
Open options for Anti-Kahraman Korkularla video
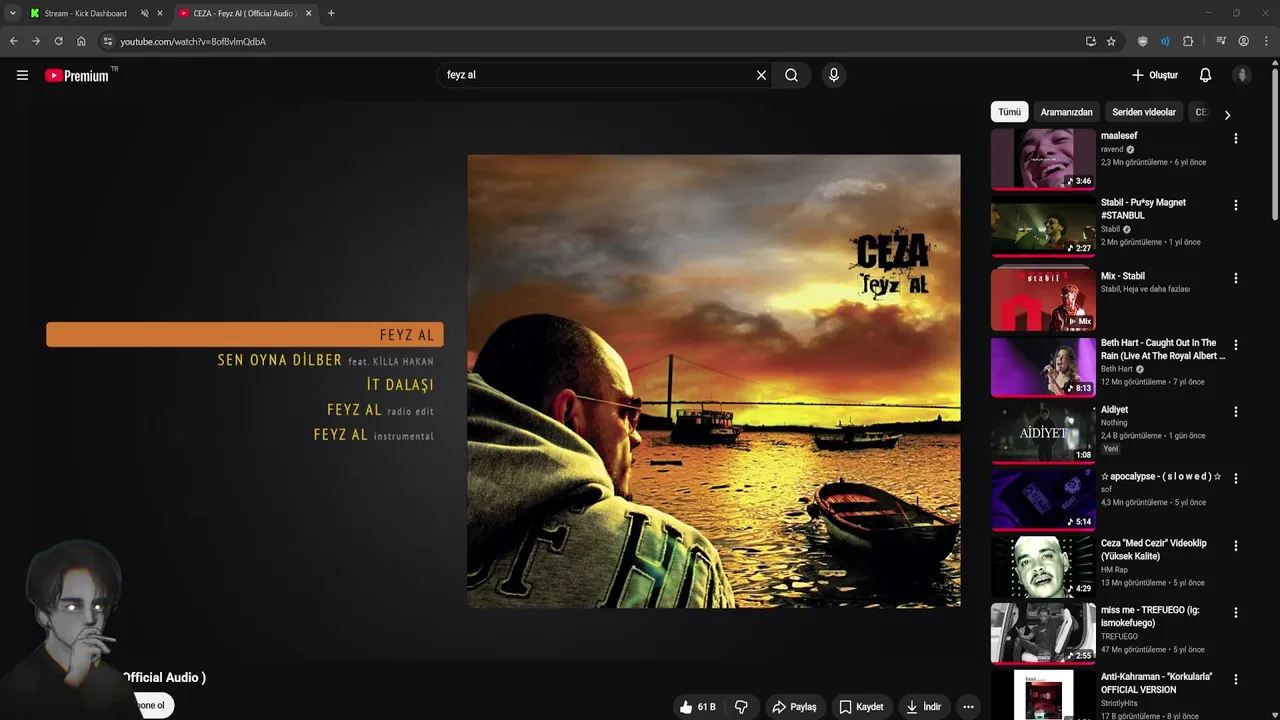[x=1235, y=679]
